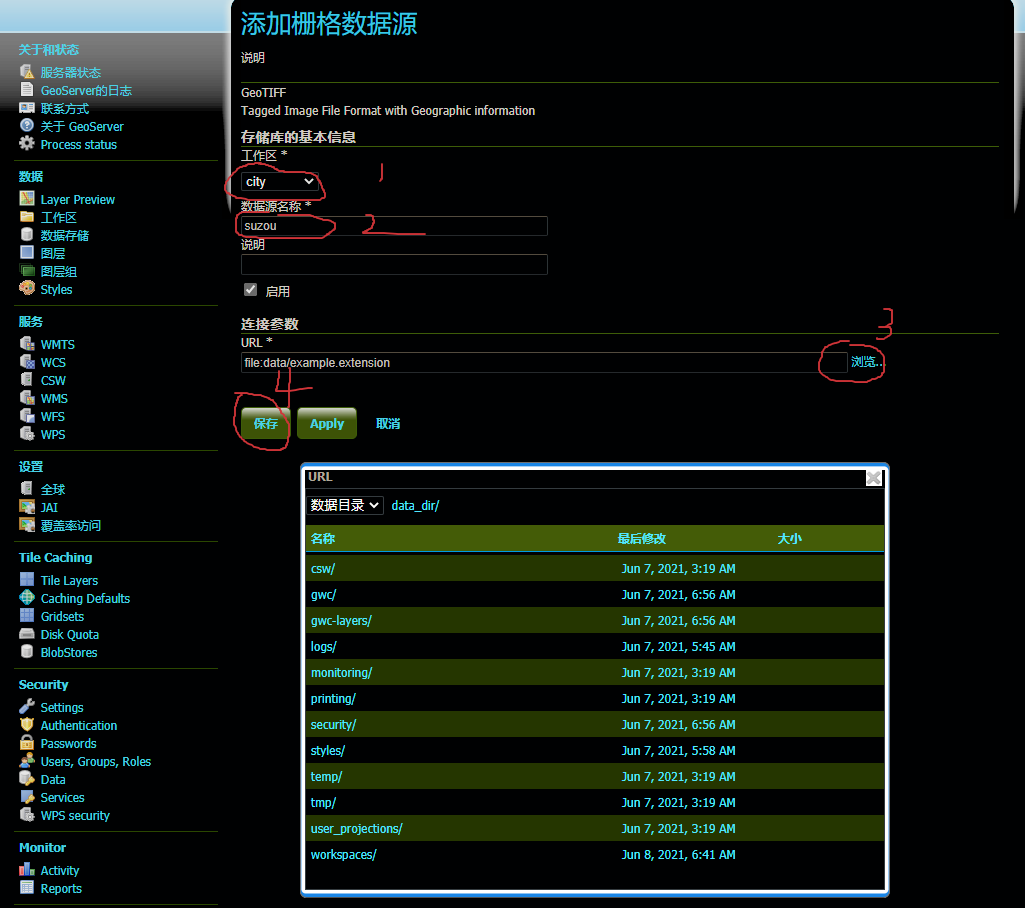Click the Authentication shield icon
The width and height of the screenshot is (1025, 908).
click(27, 724)
